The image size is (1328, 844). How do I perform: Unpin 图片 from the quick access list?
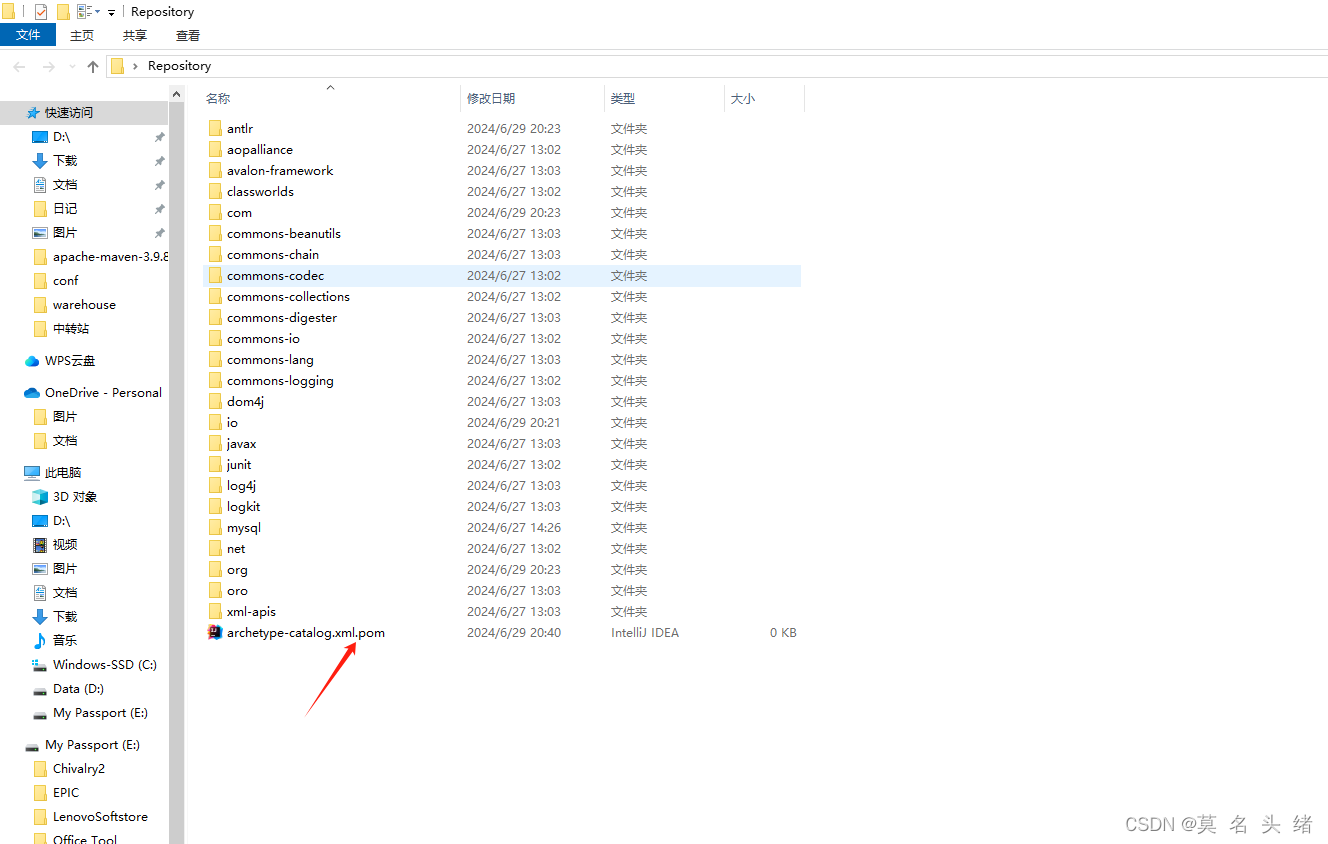coord(158,232)
